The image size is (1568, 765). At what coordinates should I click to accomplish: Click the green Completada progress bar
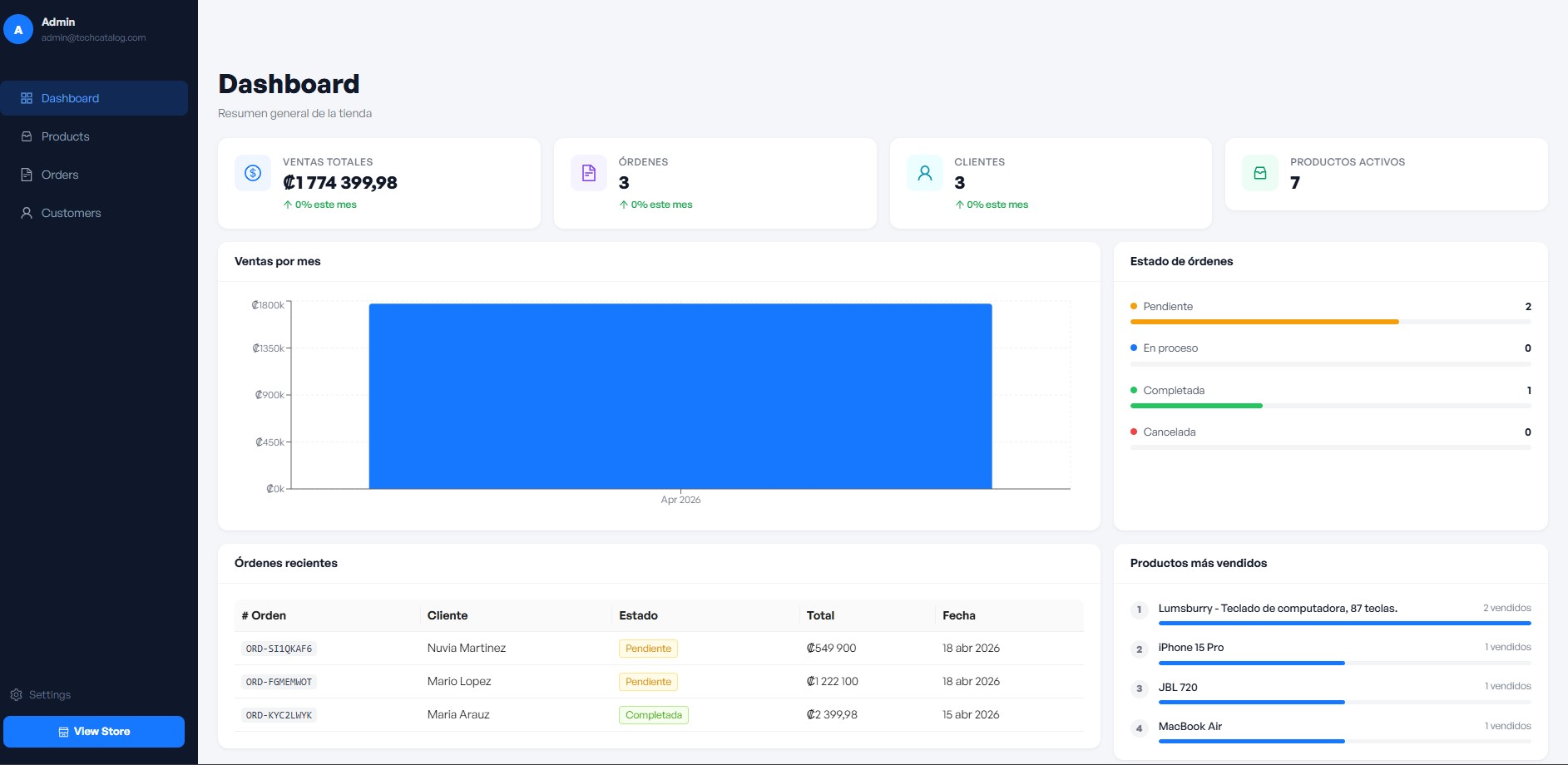(x=1195, y=406)
